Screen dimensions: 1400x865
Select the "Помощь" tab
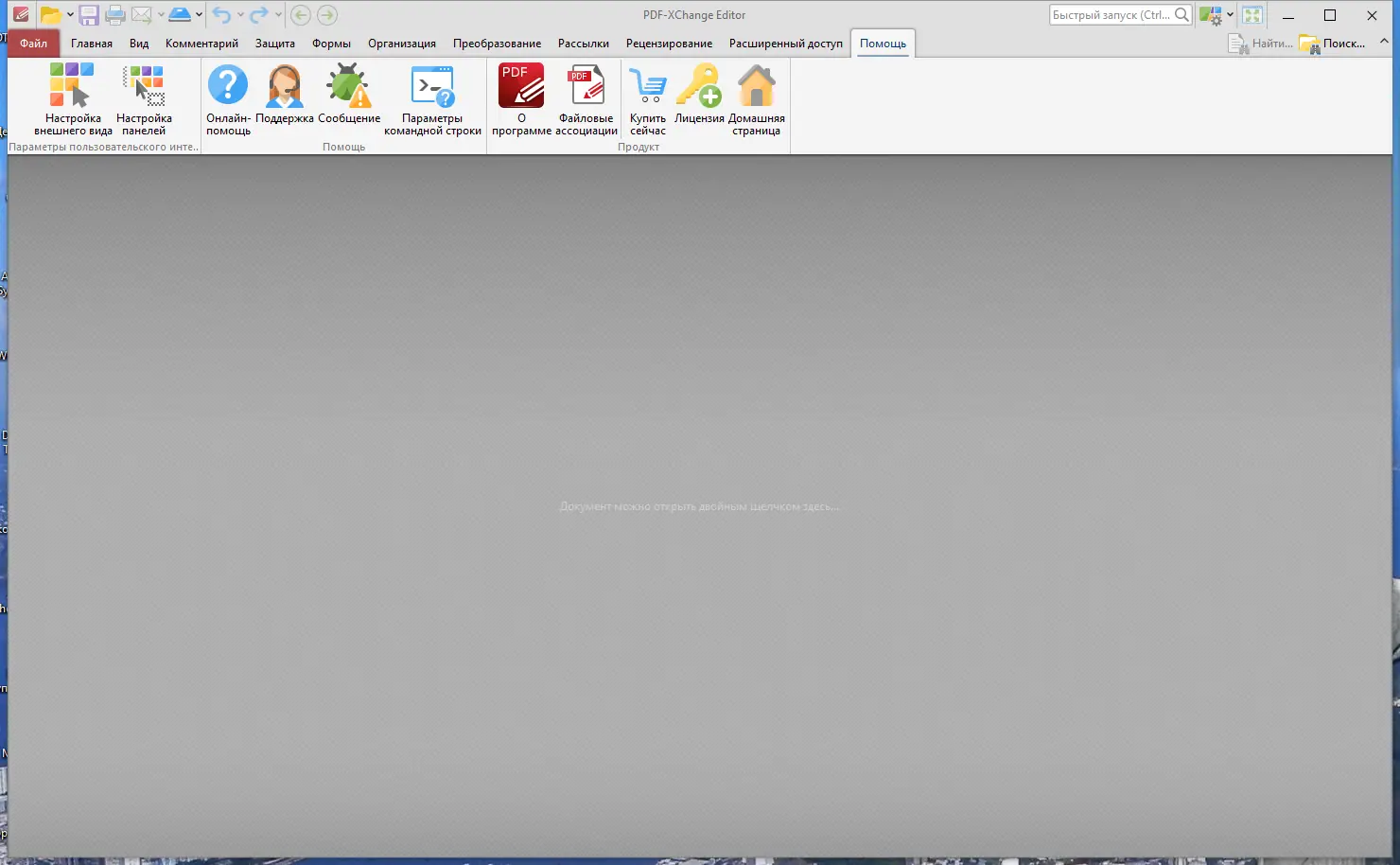pyautogui.click(x=883, y=44)
